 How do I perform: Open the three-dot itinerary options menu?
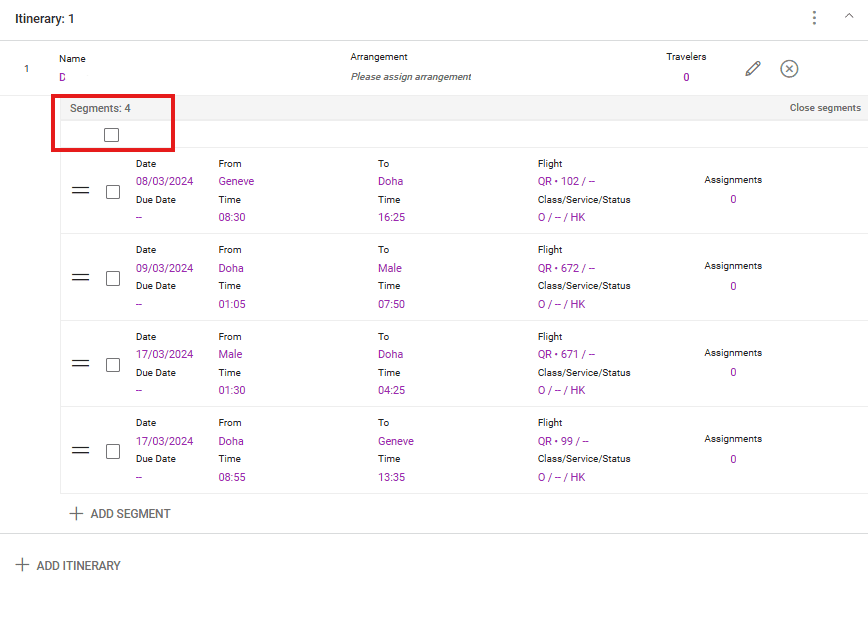[x=815, y=18]
